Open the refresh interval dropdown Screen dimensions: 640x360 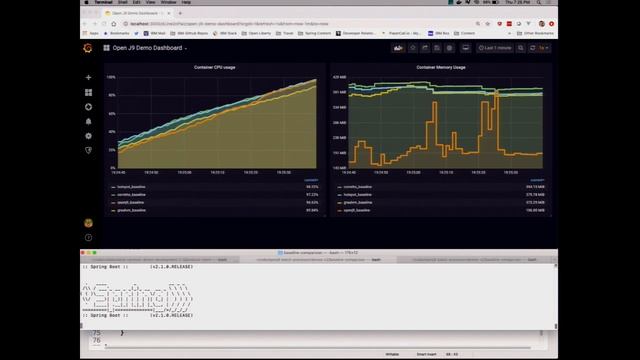point(544,48)
